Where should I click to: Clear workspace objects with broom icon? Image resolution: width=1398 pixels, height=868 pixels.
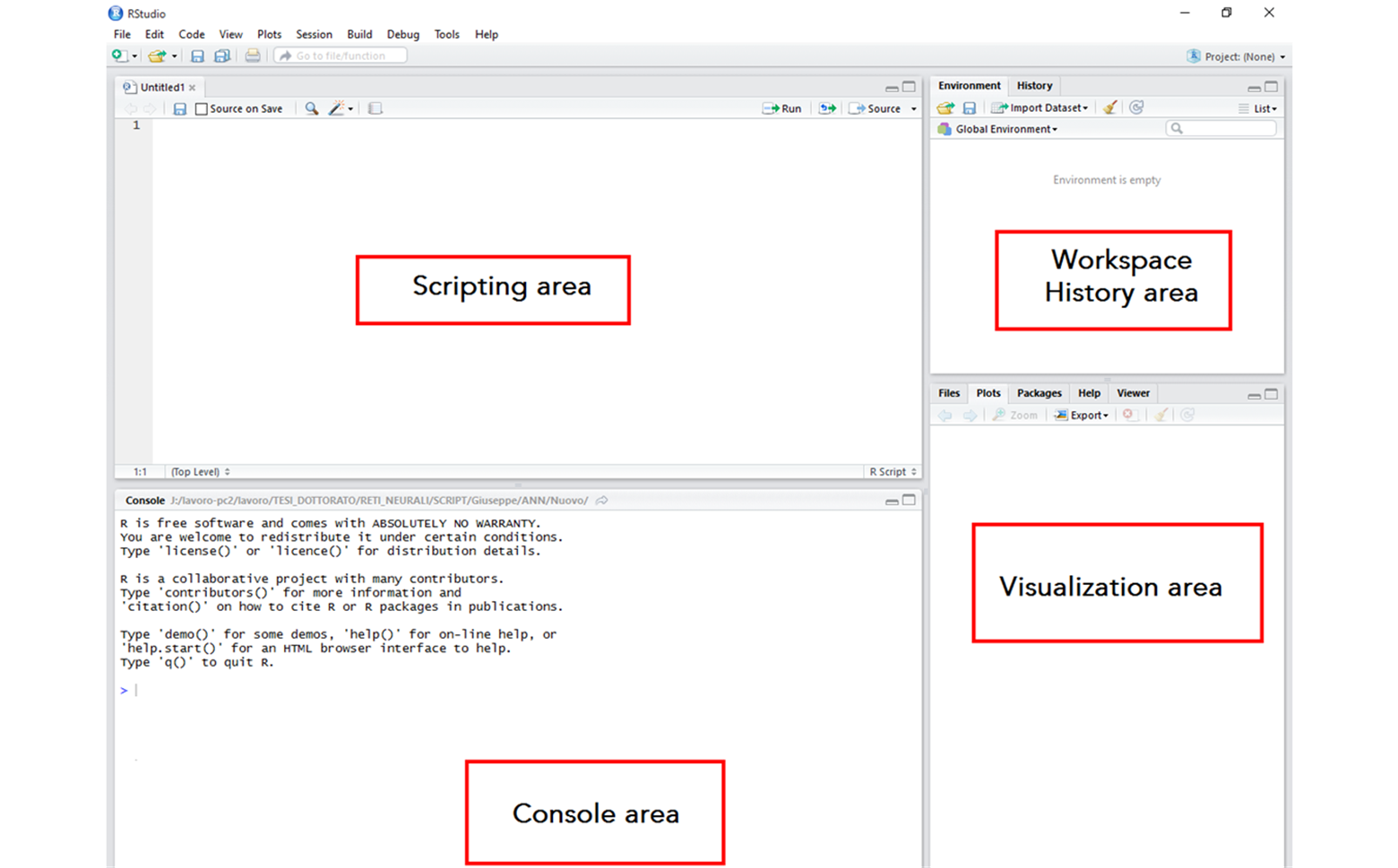point(1110,107)
